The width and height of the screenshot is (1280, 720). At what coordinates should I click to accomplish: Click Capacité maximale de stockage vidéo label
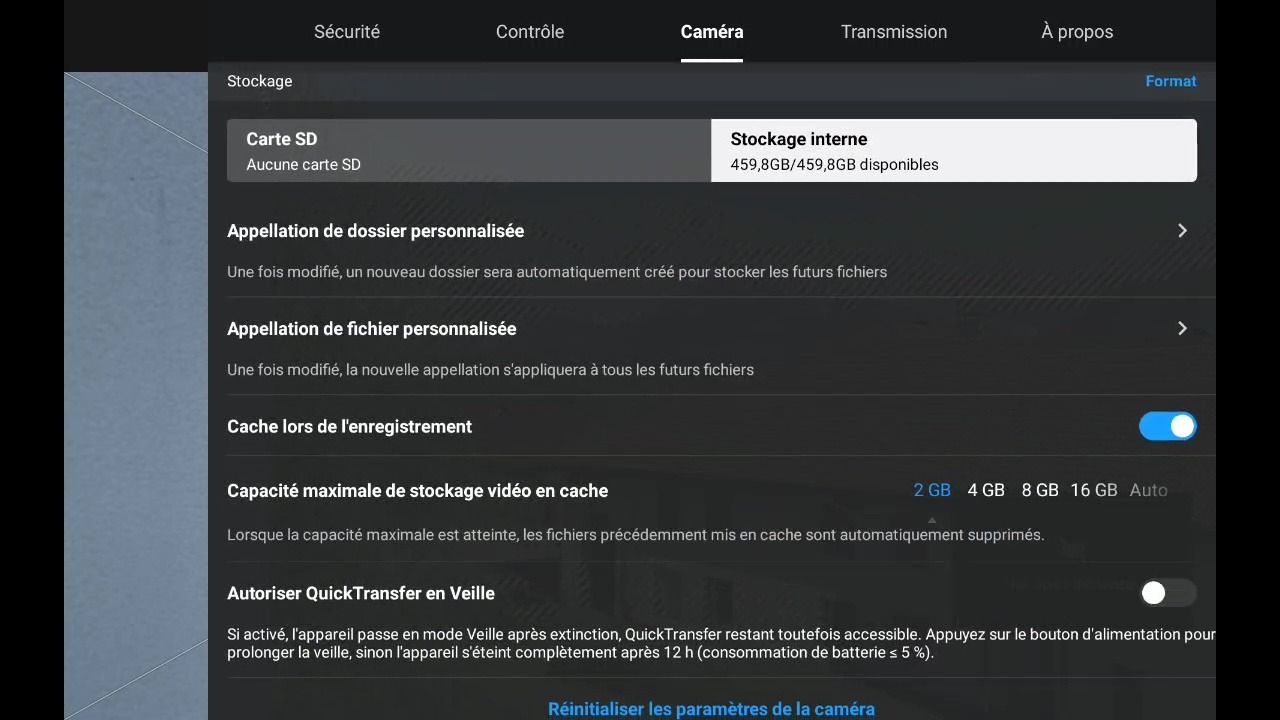click(x=417, y=491)
